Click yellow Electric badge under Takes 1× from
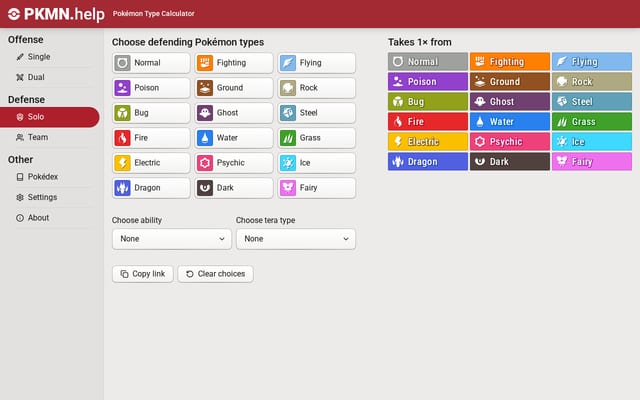Screen dimensions: 640x400 [x=428, y=142]
